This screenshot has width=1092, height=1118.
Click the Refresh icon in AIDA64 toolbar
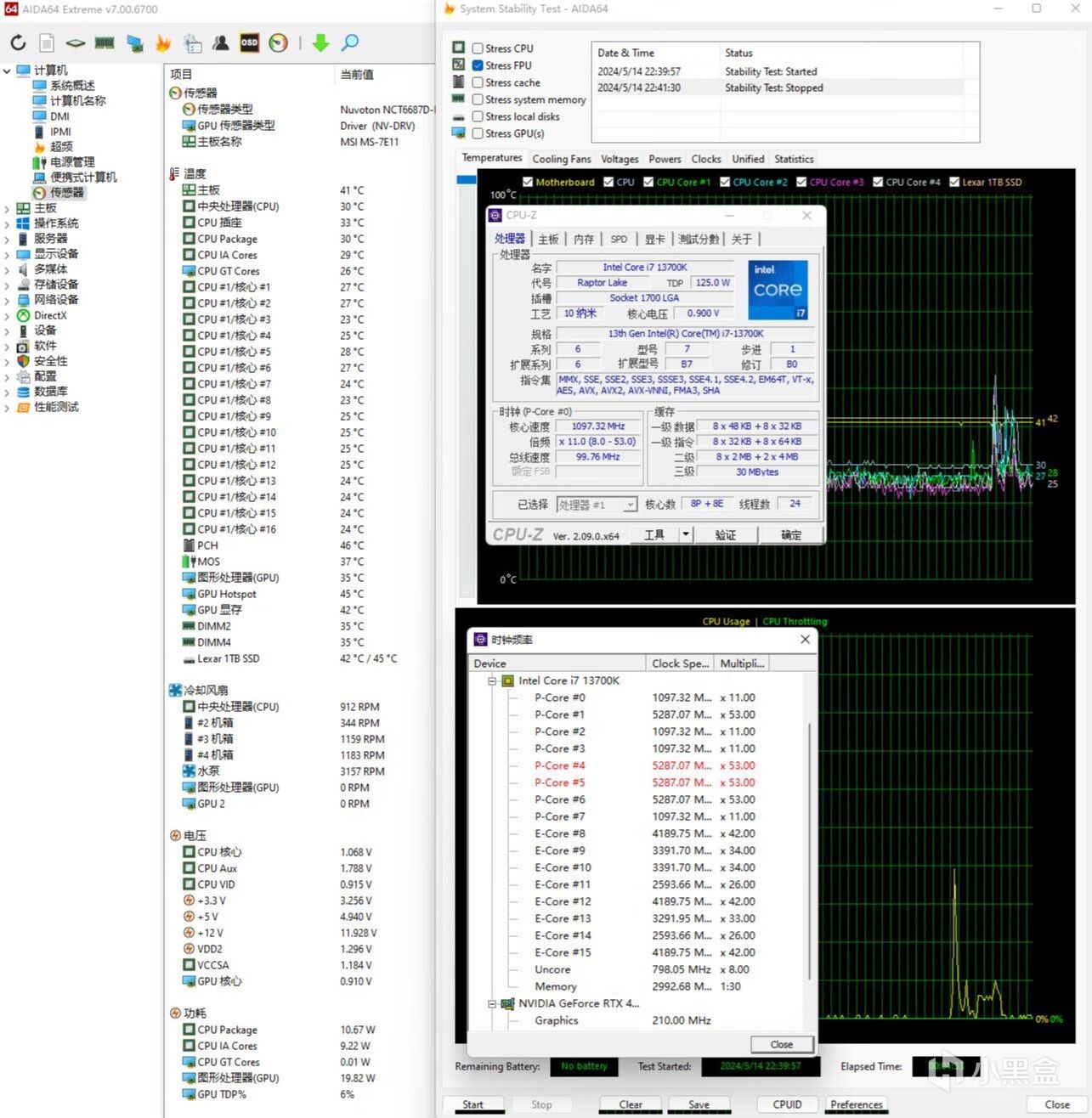point(19,42)
